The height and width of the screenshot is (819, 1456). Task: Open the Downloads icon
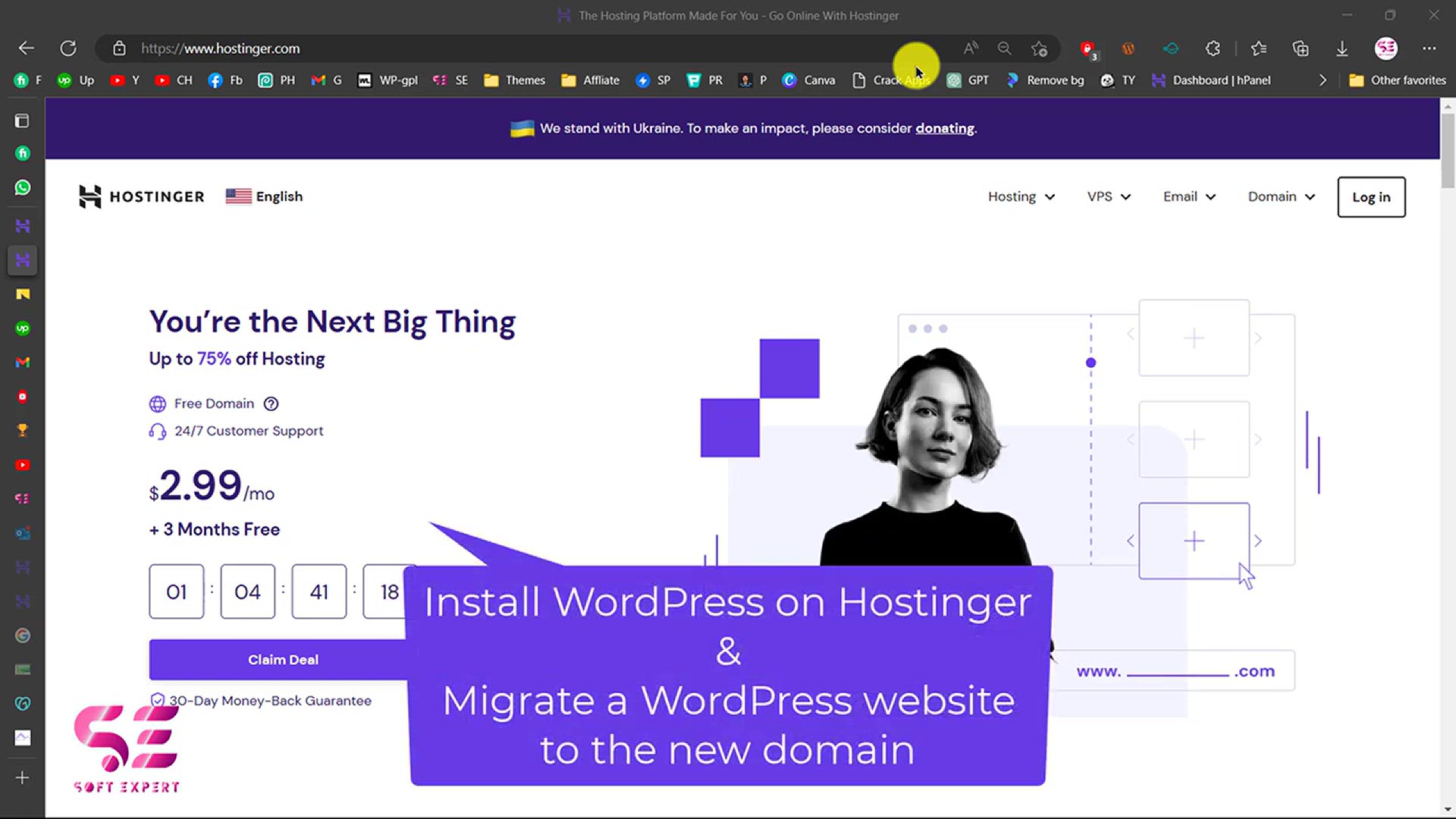1342,49
